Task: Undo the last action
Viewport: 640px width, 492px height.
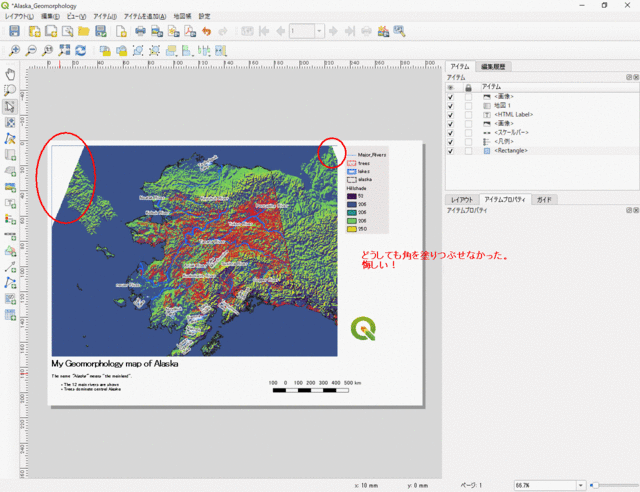Action: coord(207,31)
